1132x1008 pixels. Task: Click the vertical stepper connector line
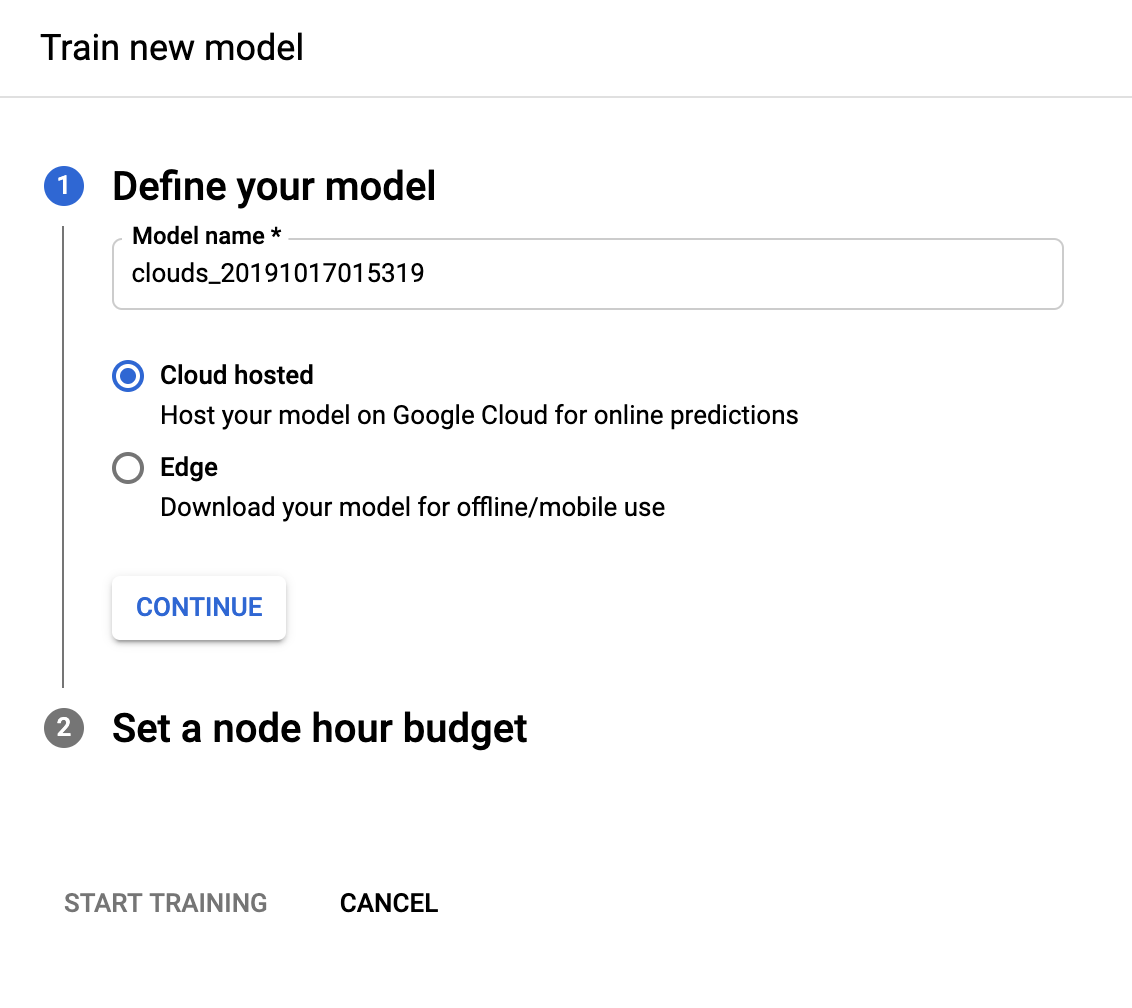(64, 456)
